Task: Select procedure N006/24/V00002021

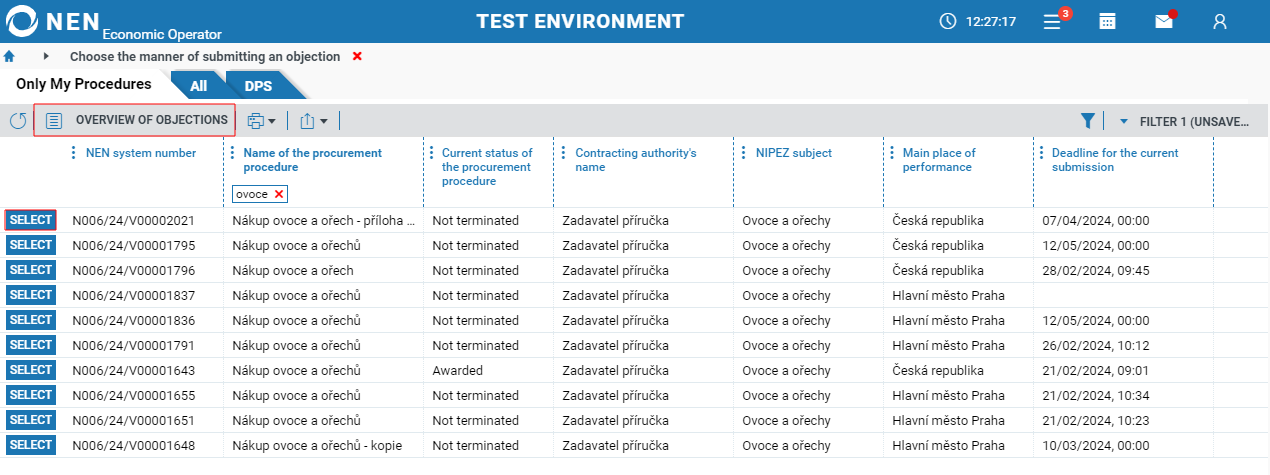Action: [x=30, y=220]
